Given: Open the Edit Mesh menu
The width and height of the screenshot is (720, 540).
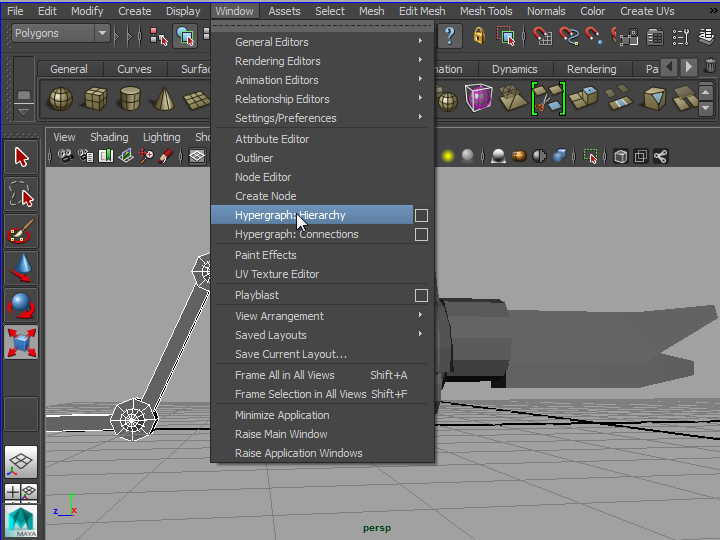Looking at the screenshot, I should [x=422, y=11].
